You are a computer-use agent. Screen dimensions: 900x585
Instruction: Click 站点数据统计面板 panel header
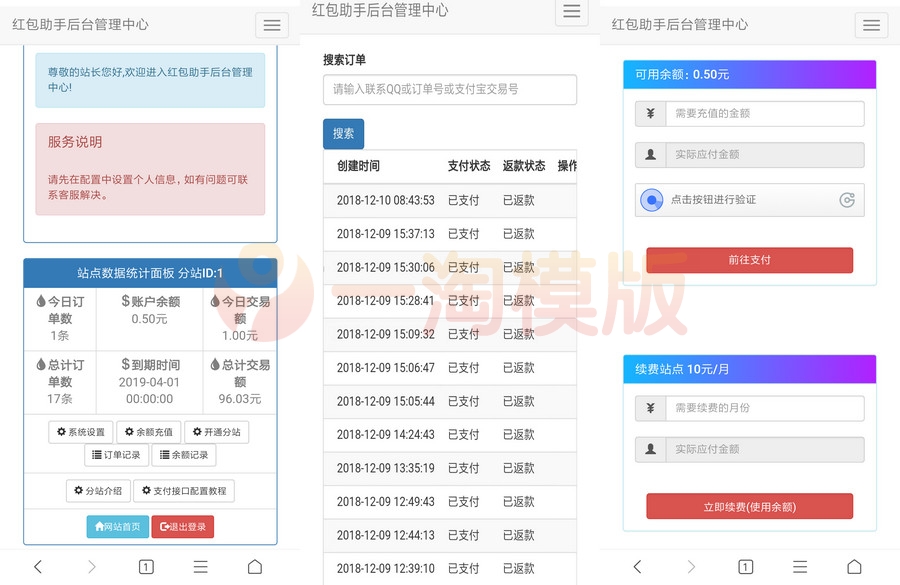point(150,273)
